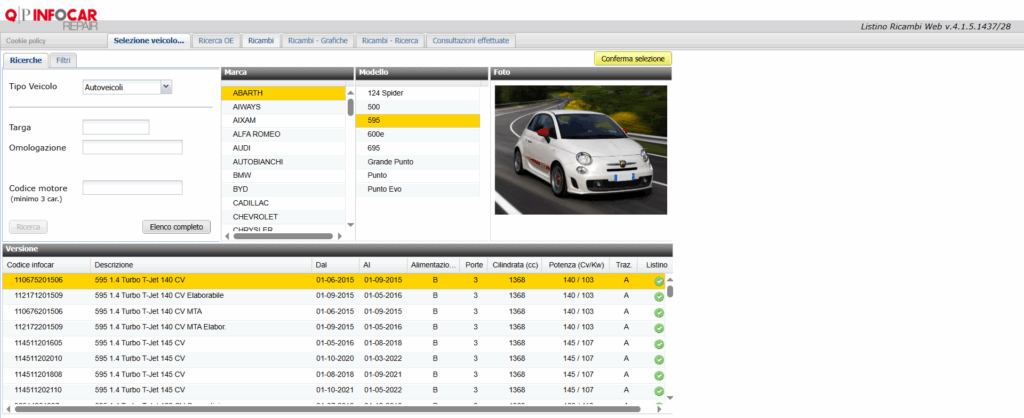Switch to the Filtri tab
Viewport: 1024px width, 418px height.
click(63, 60)
